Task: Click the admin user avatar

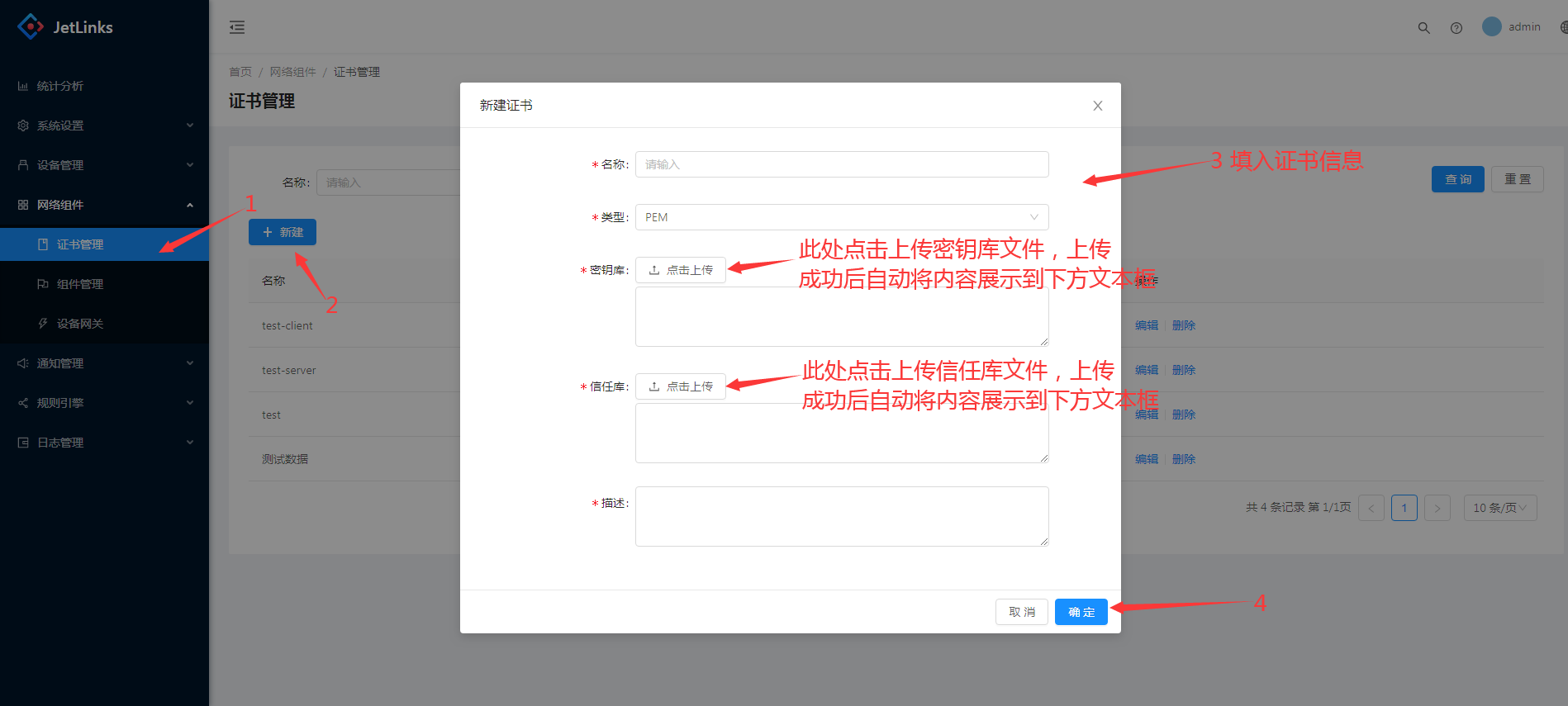Action: 1491,26
